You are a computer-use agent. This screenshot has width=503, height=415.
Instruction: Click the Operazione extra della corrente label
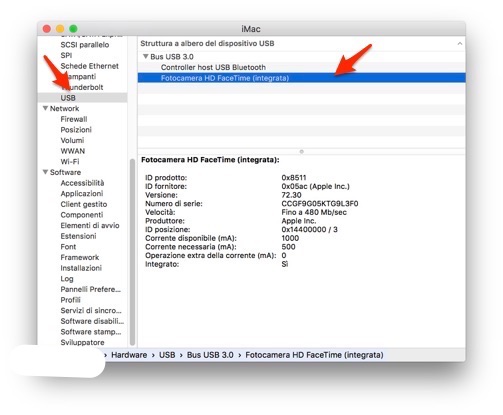click(x=211, y=256)
